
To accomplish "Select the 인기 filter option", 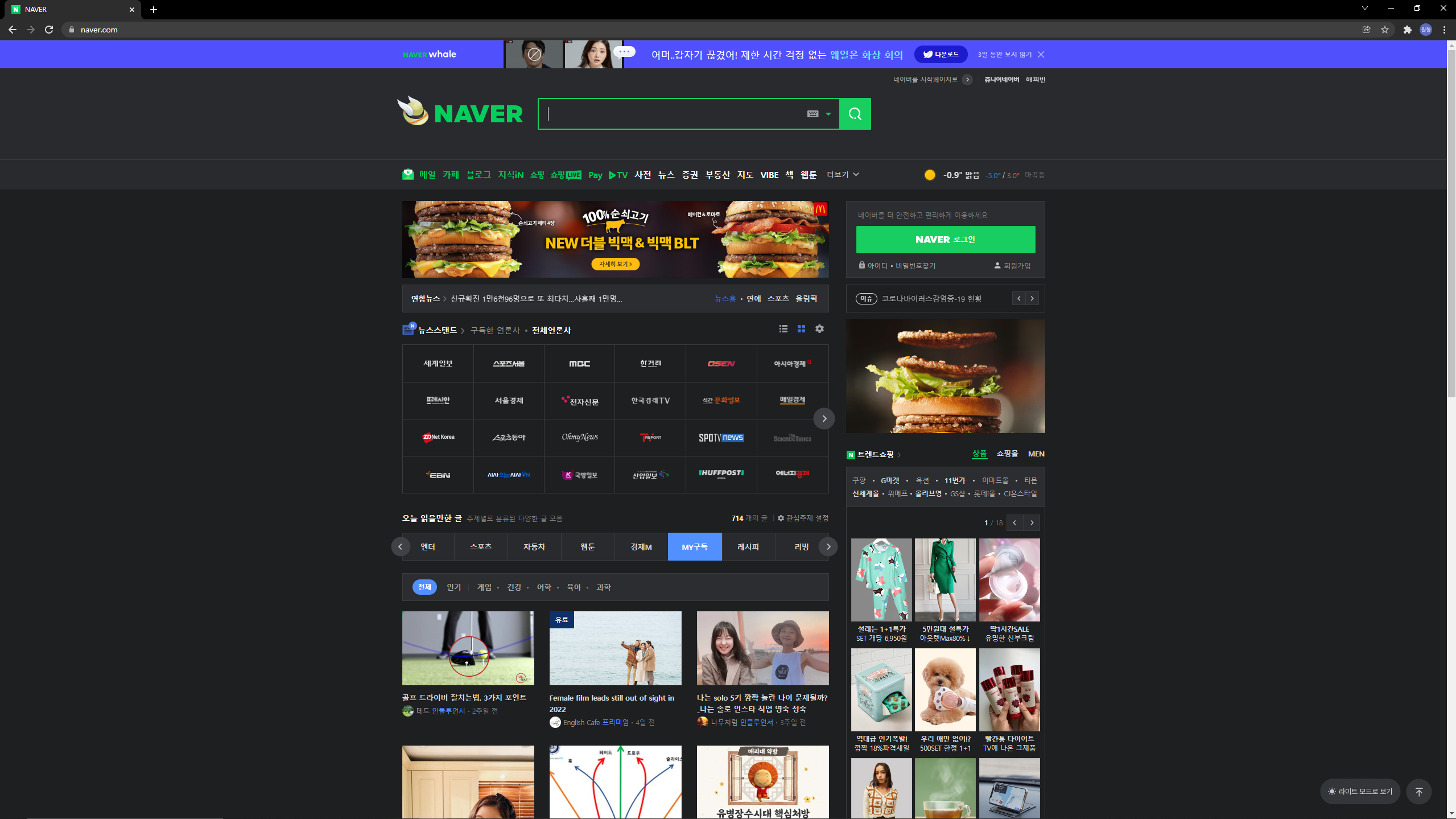I will coord(453,587).
